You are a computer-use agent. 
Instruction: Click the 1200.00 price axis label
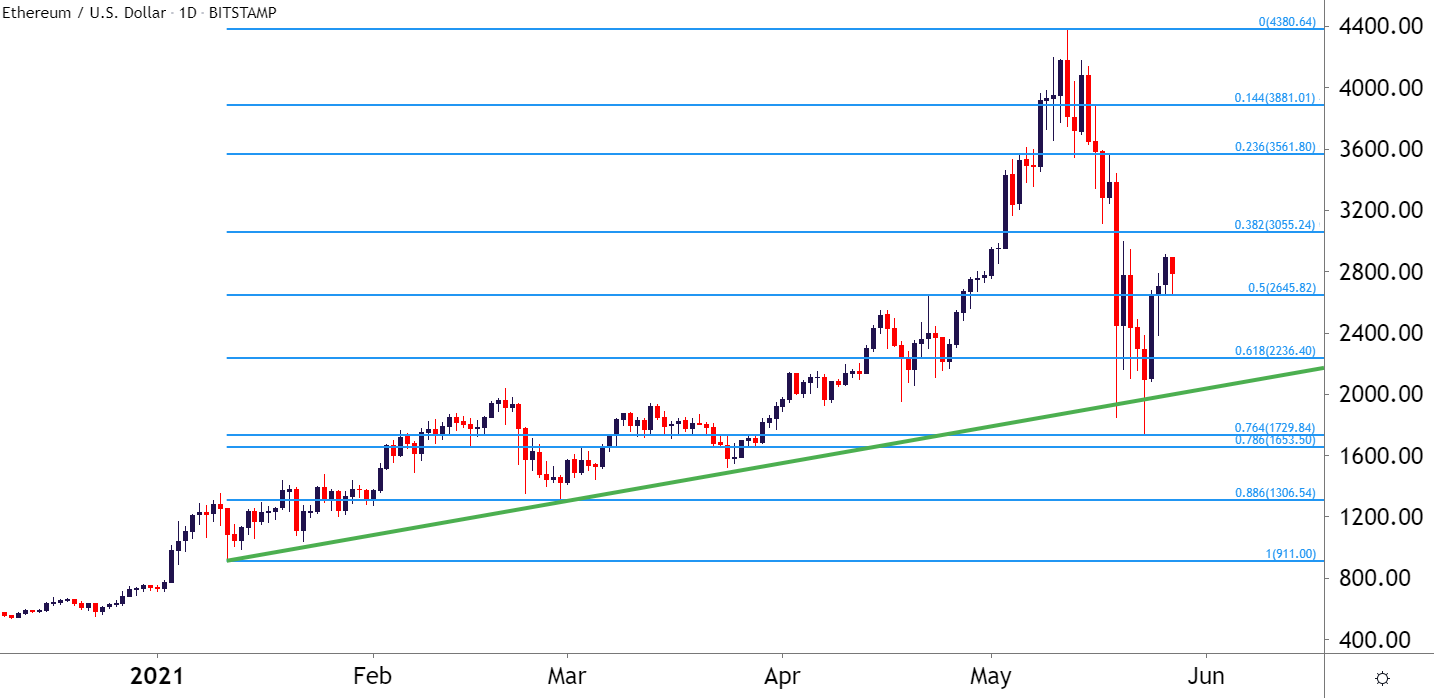pos(1379,517)
